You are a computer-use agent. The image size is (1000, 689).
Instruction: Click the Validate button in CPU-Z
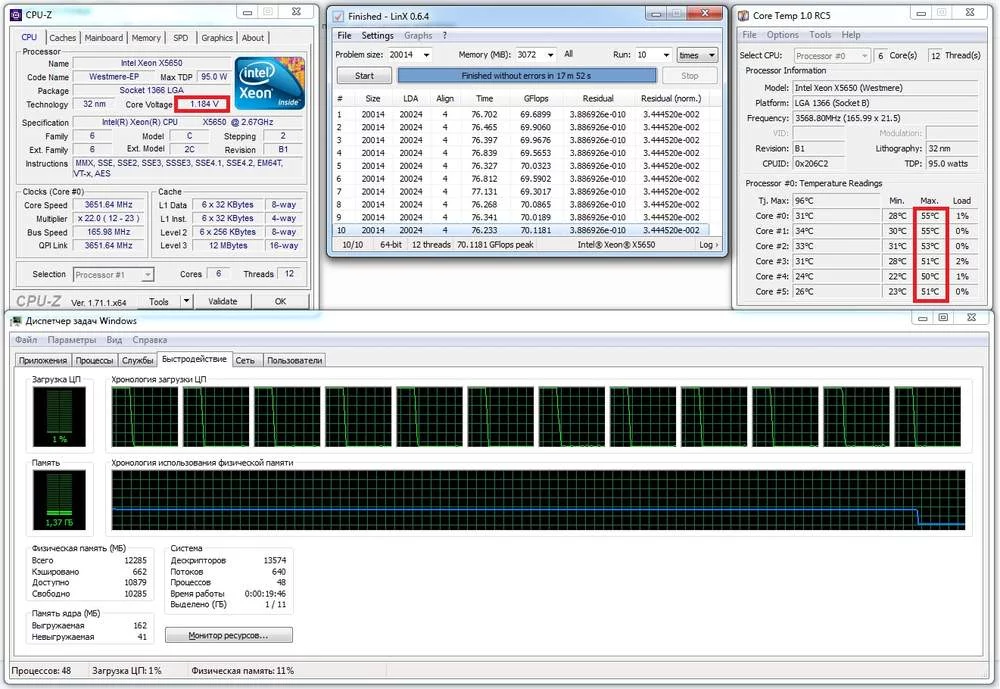coord(222,301)
